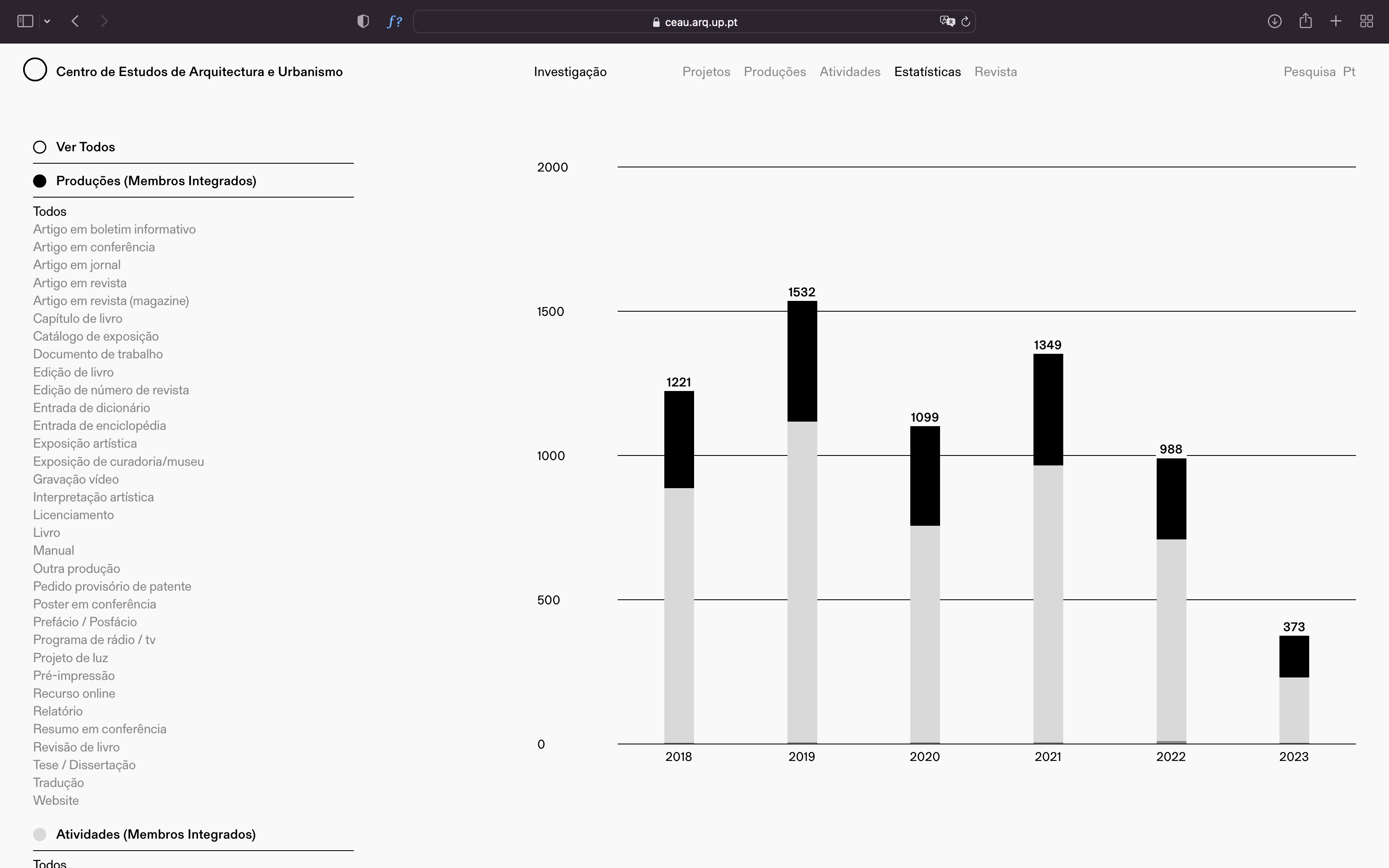Select the Ver Todos radio option

coord(40,147)
